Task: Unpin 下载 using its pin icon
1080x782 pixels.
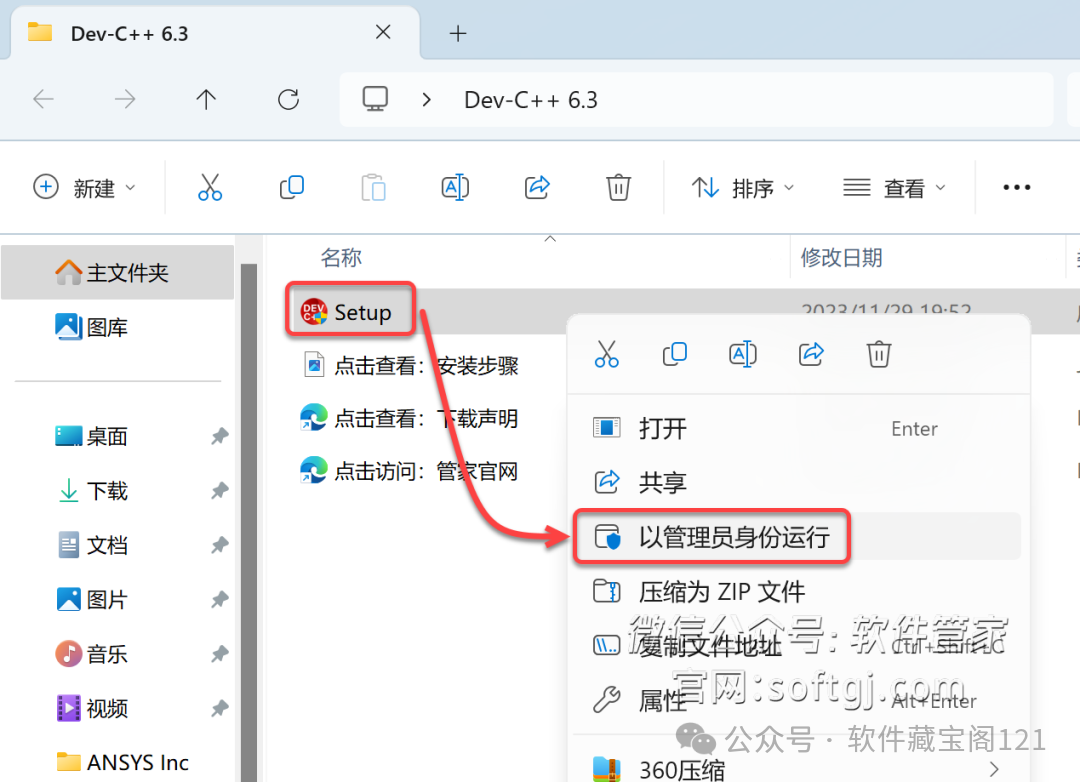Action: tap(220, 491)
